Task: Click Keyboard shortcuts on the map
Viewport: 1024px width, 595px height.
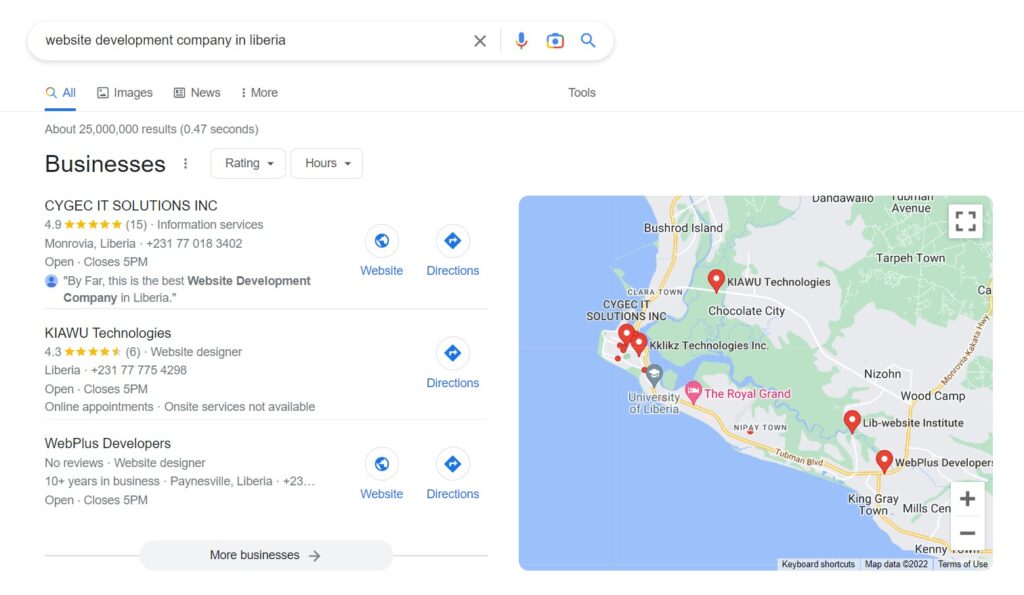Action: [818, 564]
